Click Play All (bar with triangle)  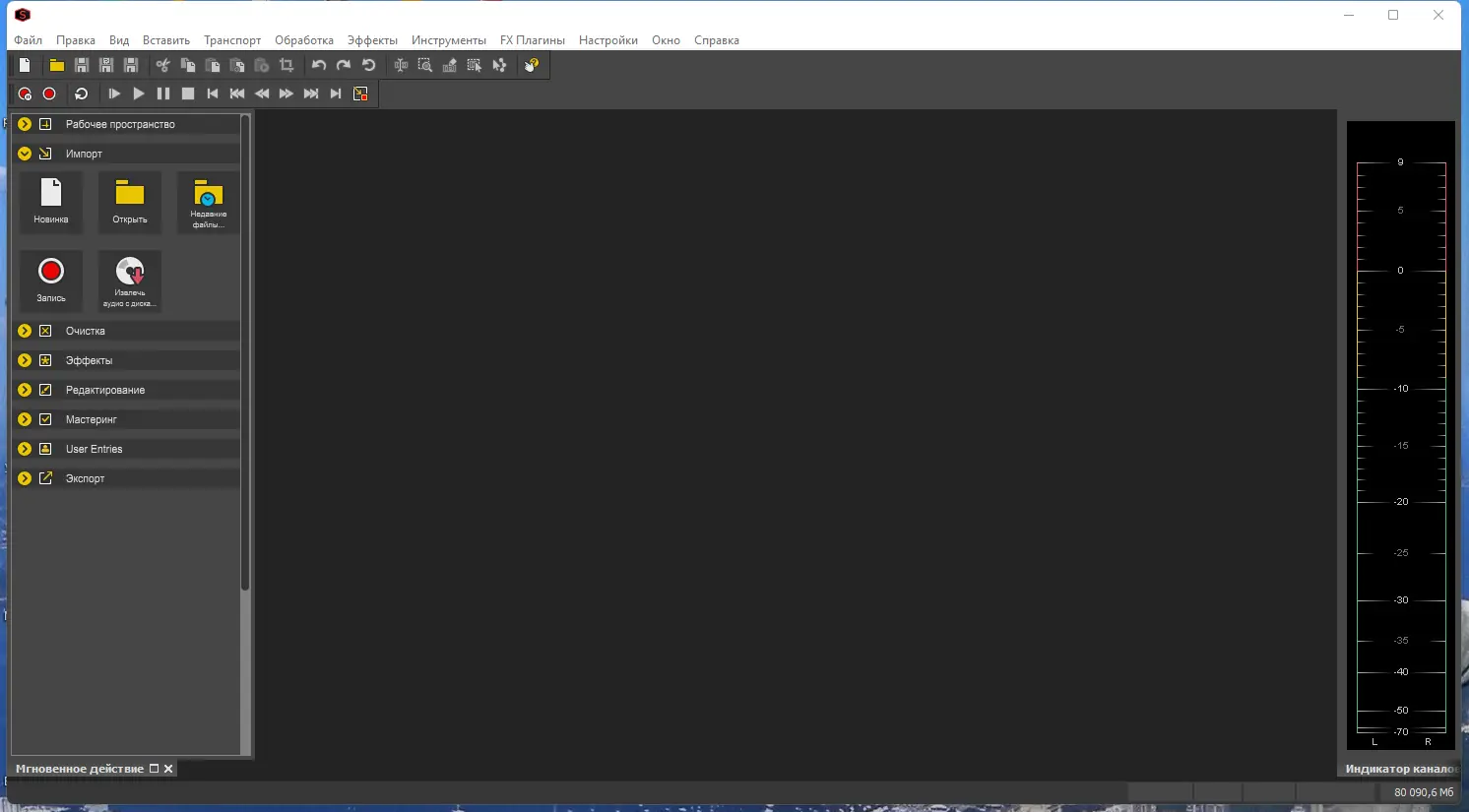pos(114,94)
